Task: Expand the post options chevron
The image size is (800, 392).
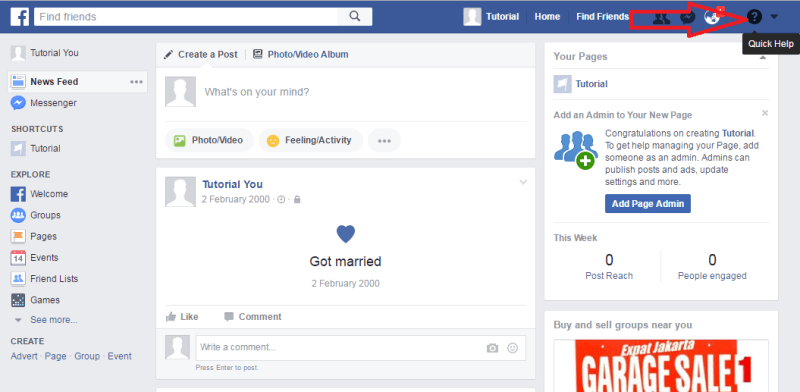Action: (x=522, y=182)
